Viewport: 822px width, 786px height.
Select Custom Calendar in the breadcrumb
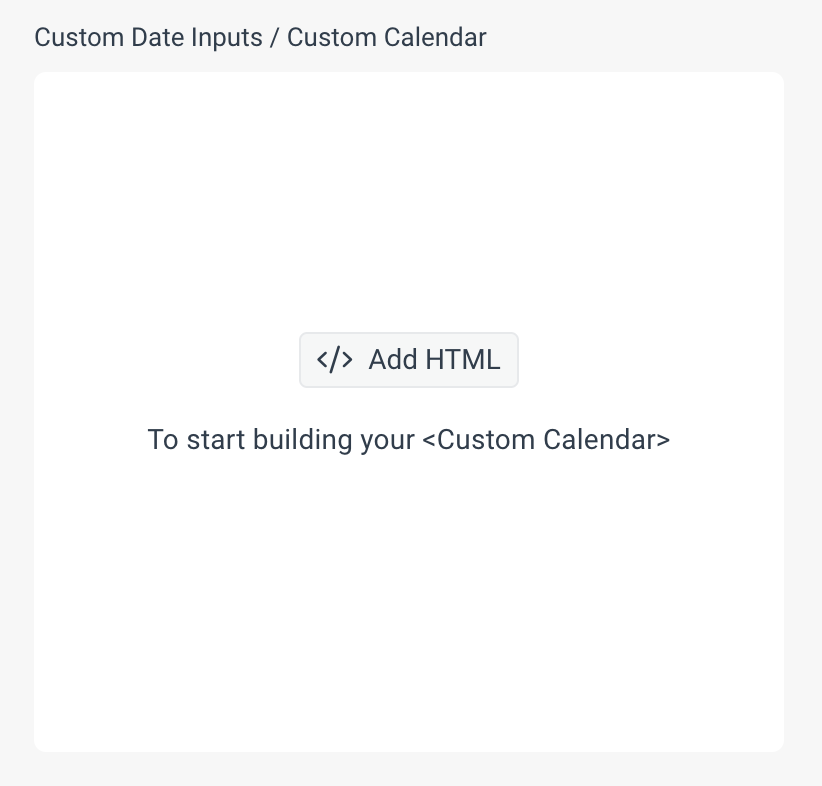point(386,37)
